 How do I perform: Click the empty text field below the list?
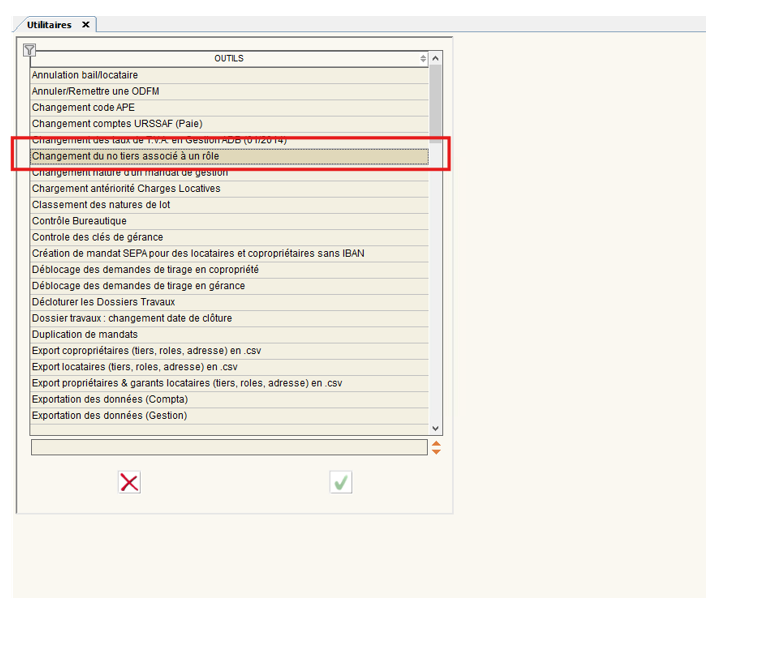[x=228, y=447]
